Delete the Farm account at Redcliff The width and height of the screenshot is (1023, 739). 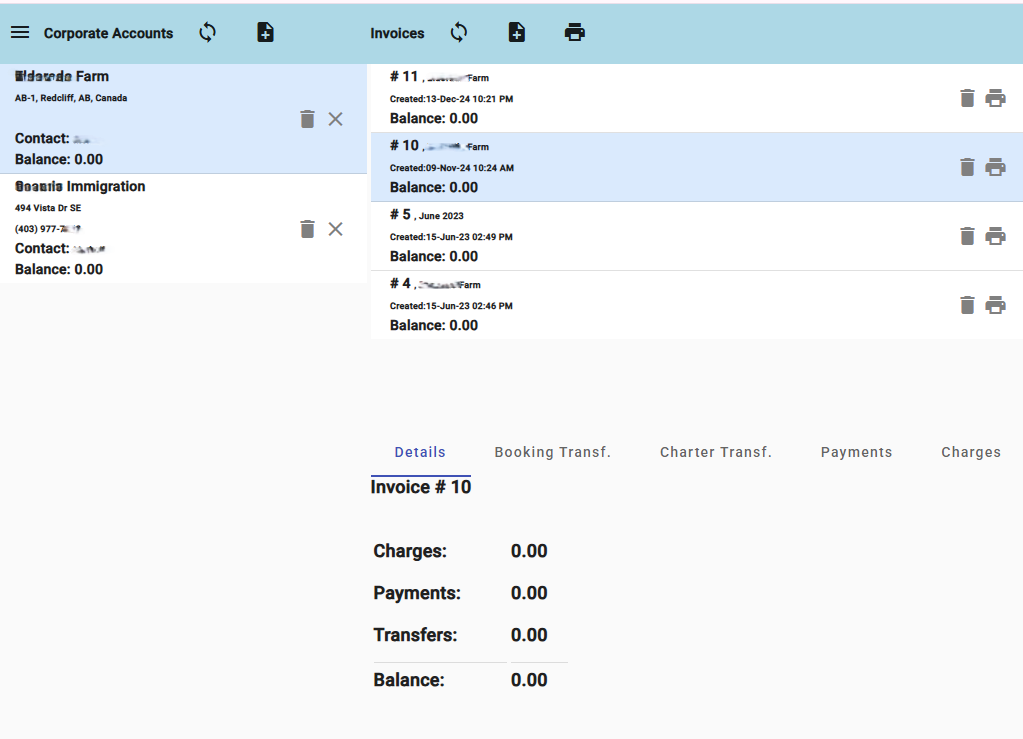307,119
